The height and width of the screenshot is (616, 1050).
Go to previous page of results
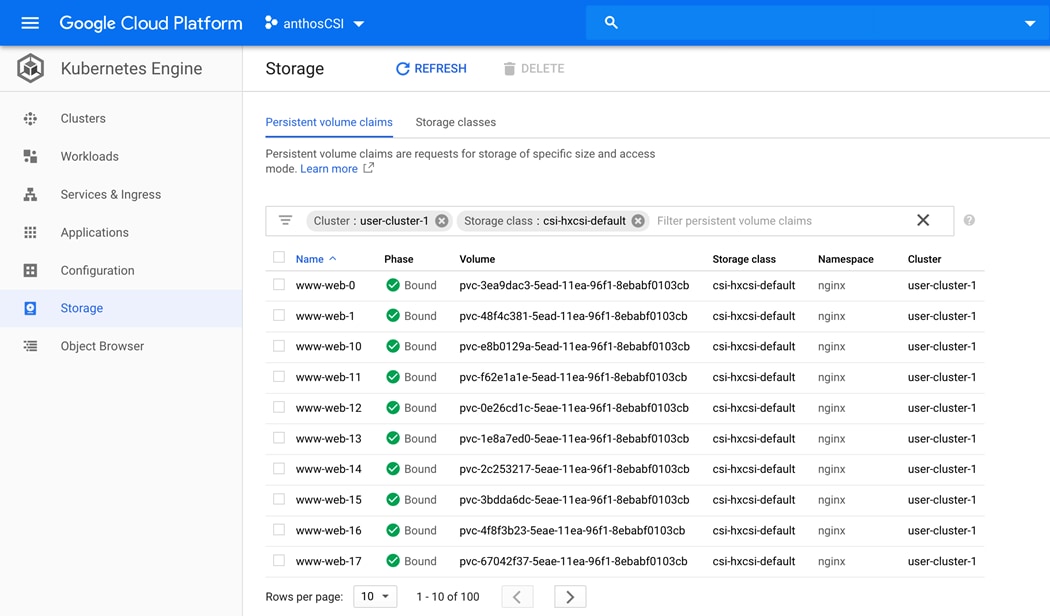point(517,597)
